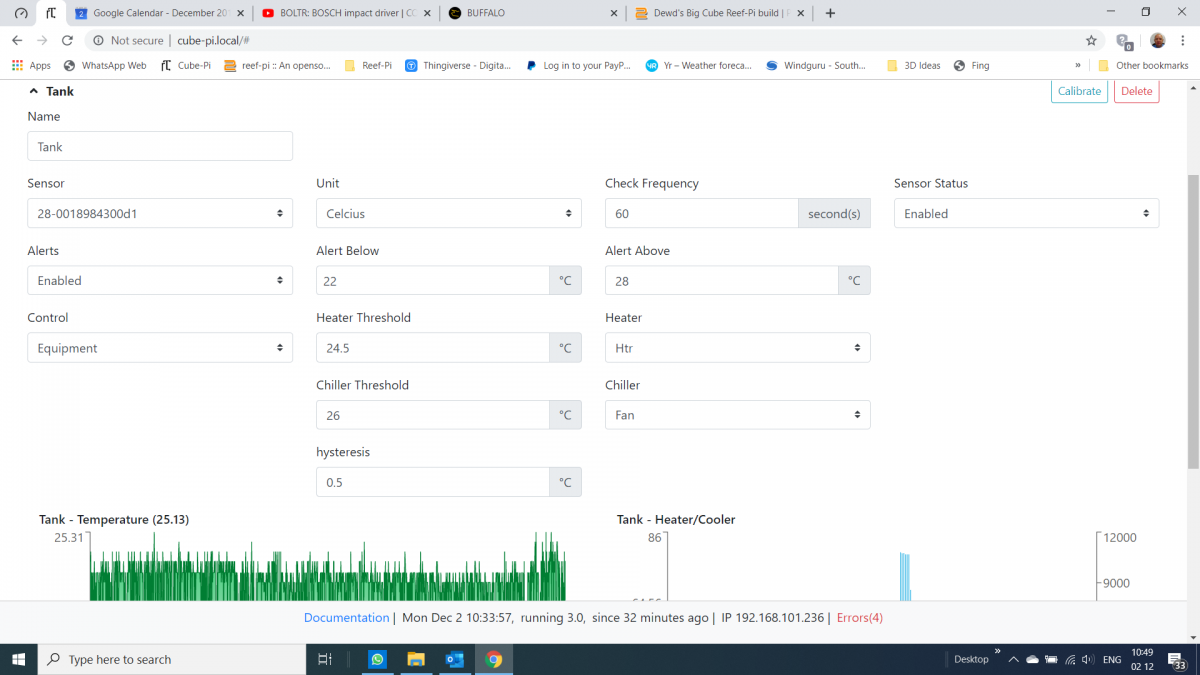Click the page vertical scrollbar
The height and width of the screenshot is (675, 1200).
coord(1193,320)
